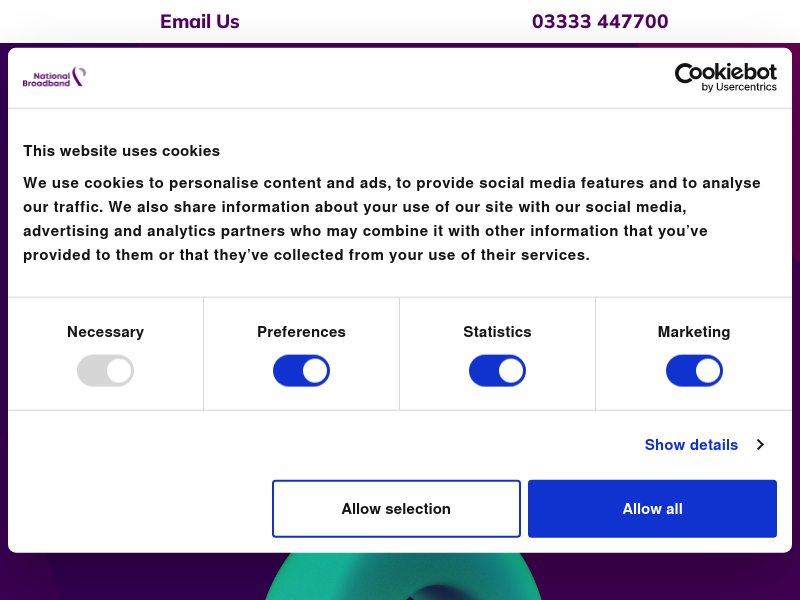
Task: Click the cookie description paragraph text
Action: point(392,219)
